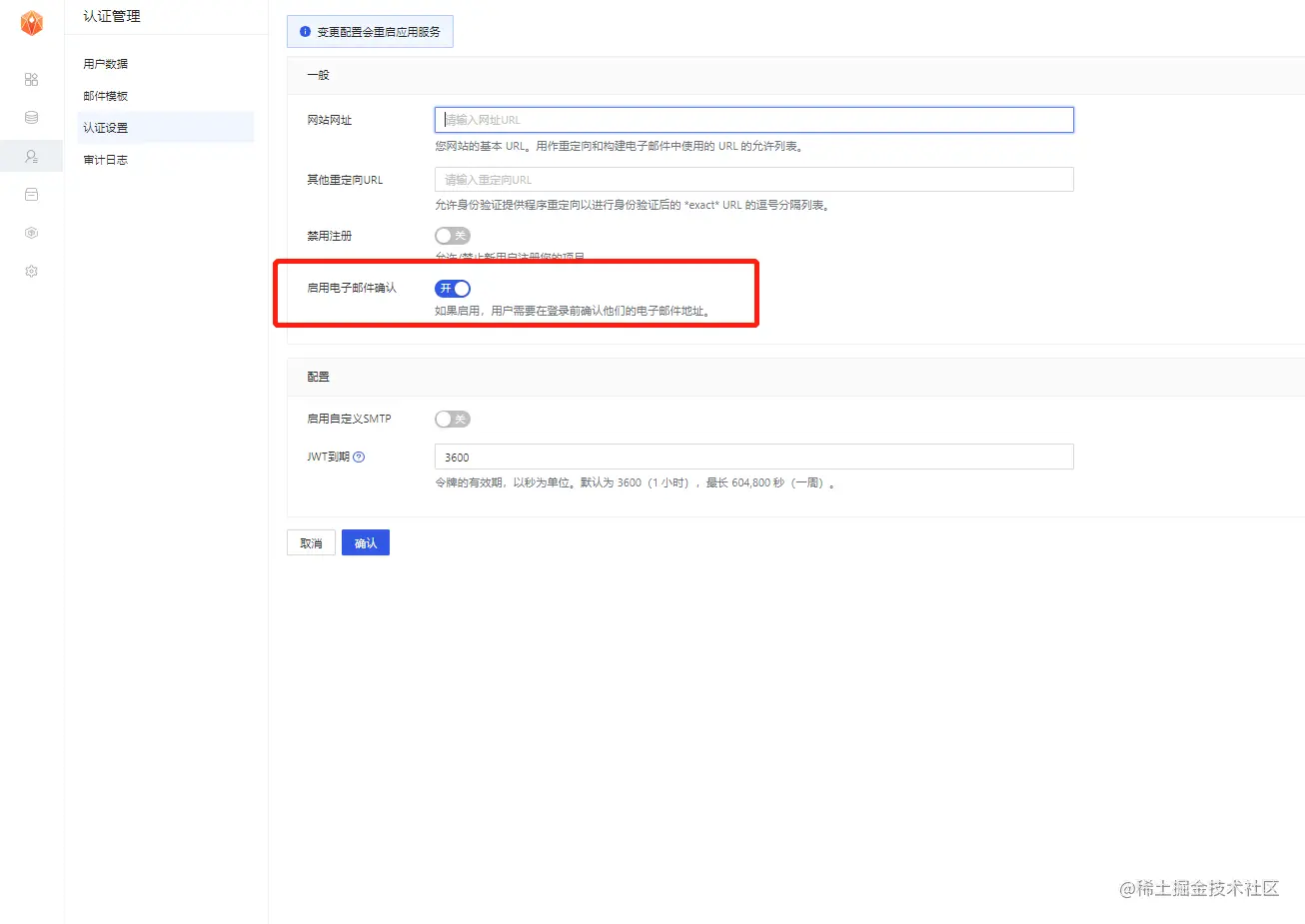Click the 允许身份验证提供程序重定向 description text

tap(633, 206)
